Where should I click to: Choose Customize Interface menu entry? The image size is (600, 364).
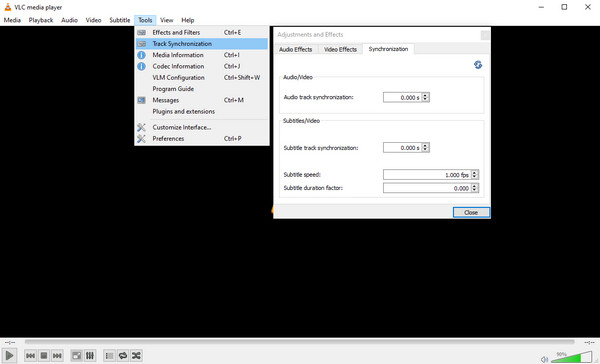202,127
